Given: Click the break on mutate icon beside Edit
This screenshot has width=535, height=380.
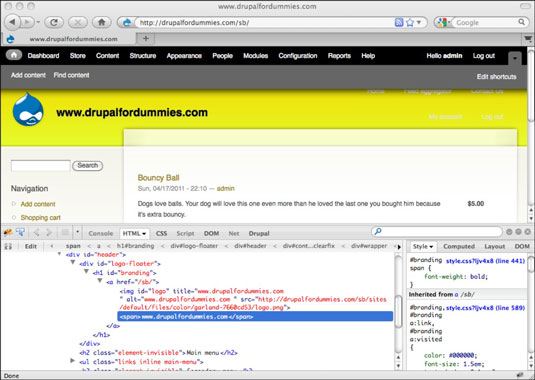Looking at the screenshot, I should coord(8,246).
